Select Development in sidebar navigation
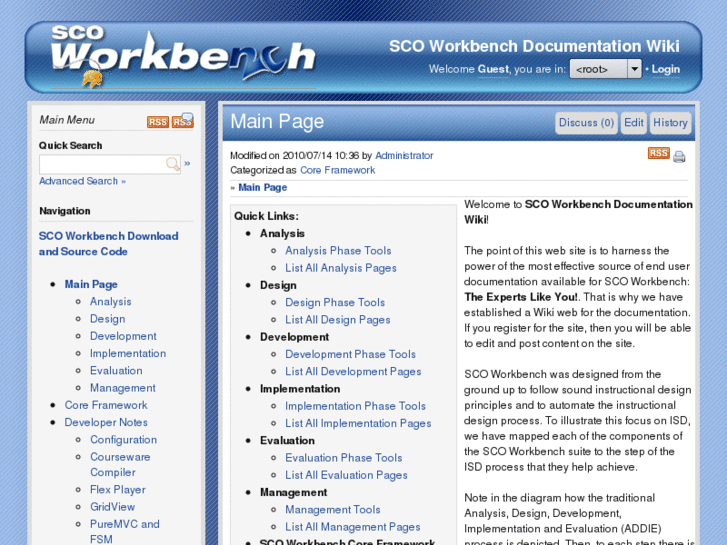The height and width of the screenshot is (545, 727). (123, 336)
